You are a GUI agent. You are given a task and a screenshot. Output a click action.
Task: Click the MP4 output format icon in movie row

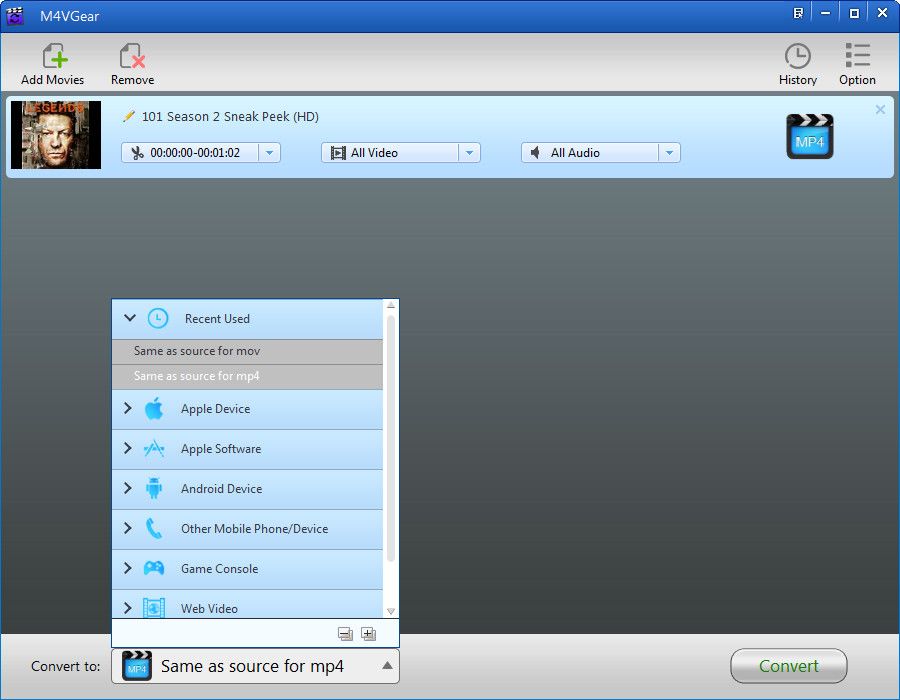pos(809,137)
